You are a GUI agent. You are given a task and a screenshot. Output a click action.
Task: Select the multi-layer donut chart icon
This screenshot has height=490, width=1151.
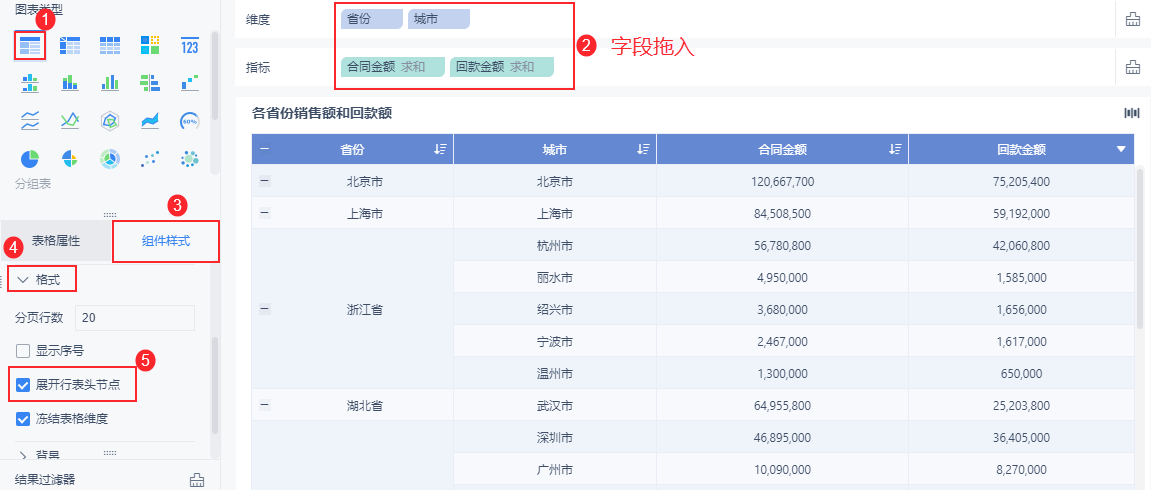click(x=110, y=158)
